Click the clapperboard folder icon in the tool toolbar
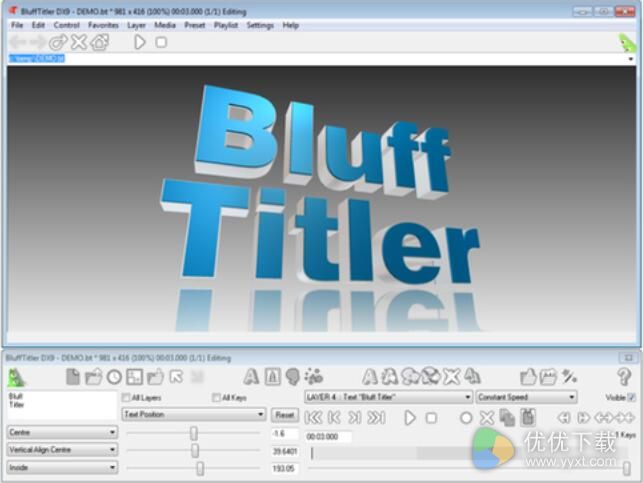 pos(549,376)
